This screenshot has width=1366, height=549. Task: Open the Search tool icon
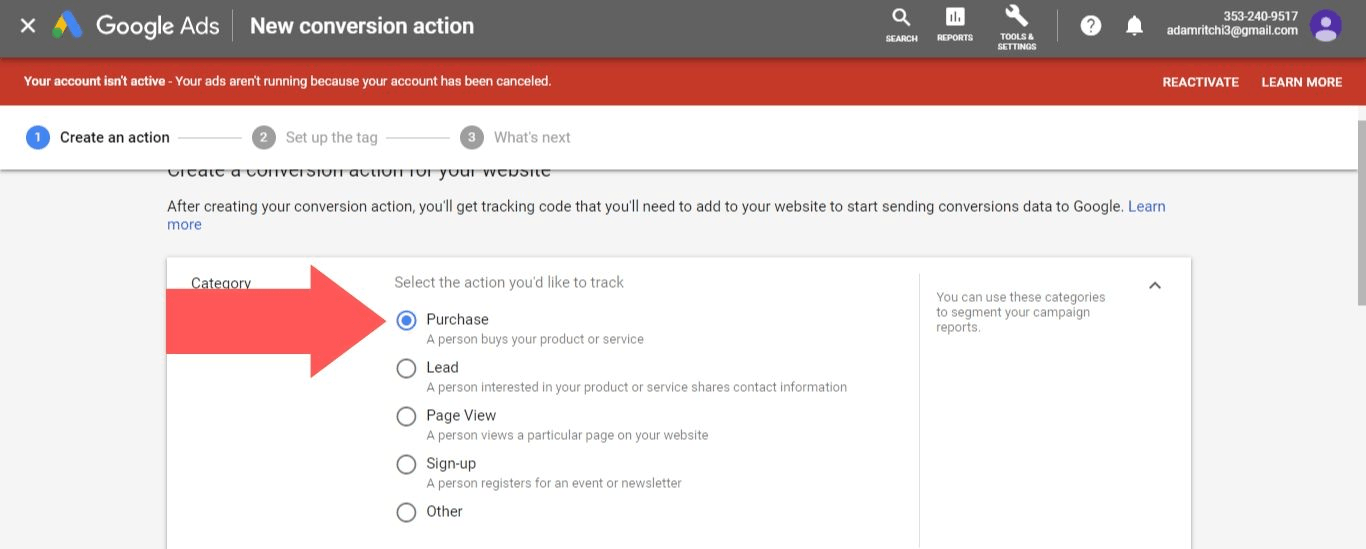tap(901, 24)
